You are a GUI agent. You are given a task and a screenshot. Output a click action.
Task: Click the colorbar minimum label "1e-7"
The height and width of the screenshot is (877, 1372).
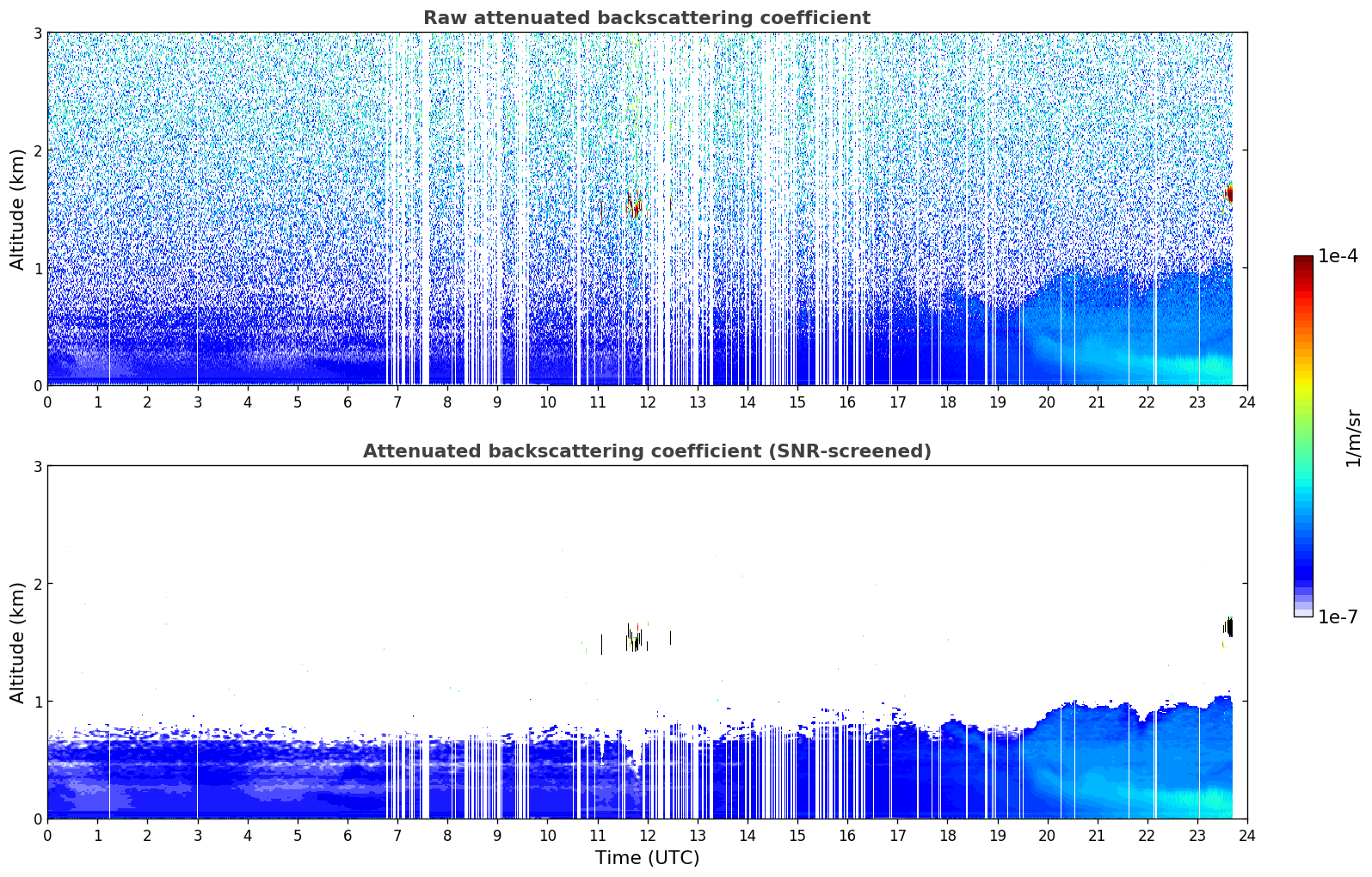(x=1338, y=617)
